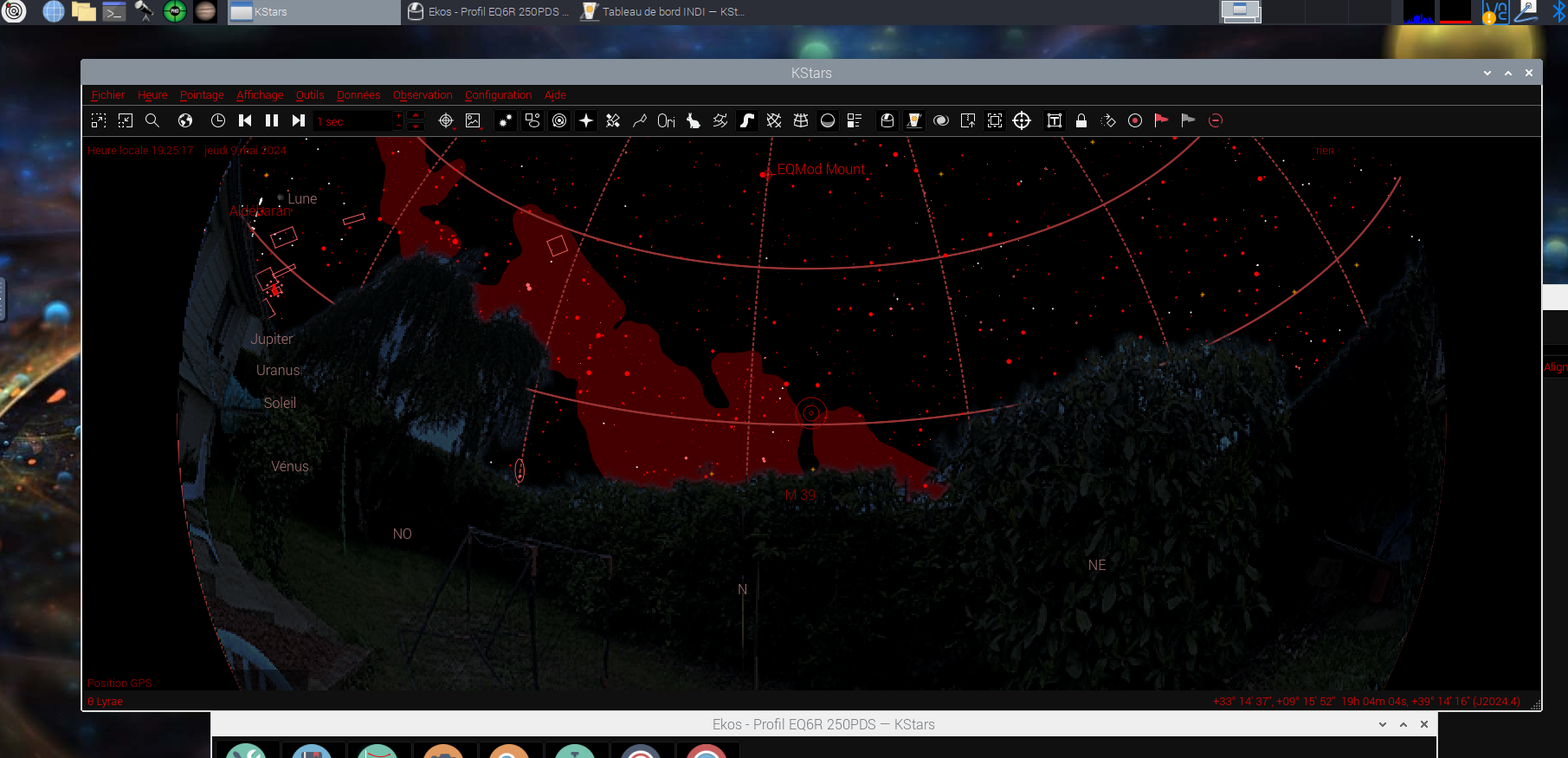Image resolution: width=1568 pixels, height=758 pixels.
Task: Open the Affichage menu
Action: coord(260,95)
